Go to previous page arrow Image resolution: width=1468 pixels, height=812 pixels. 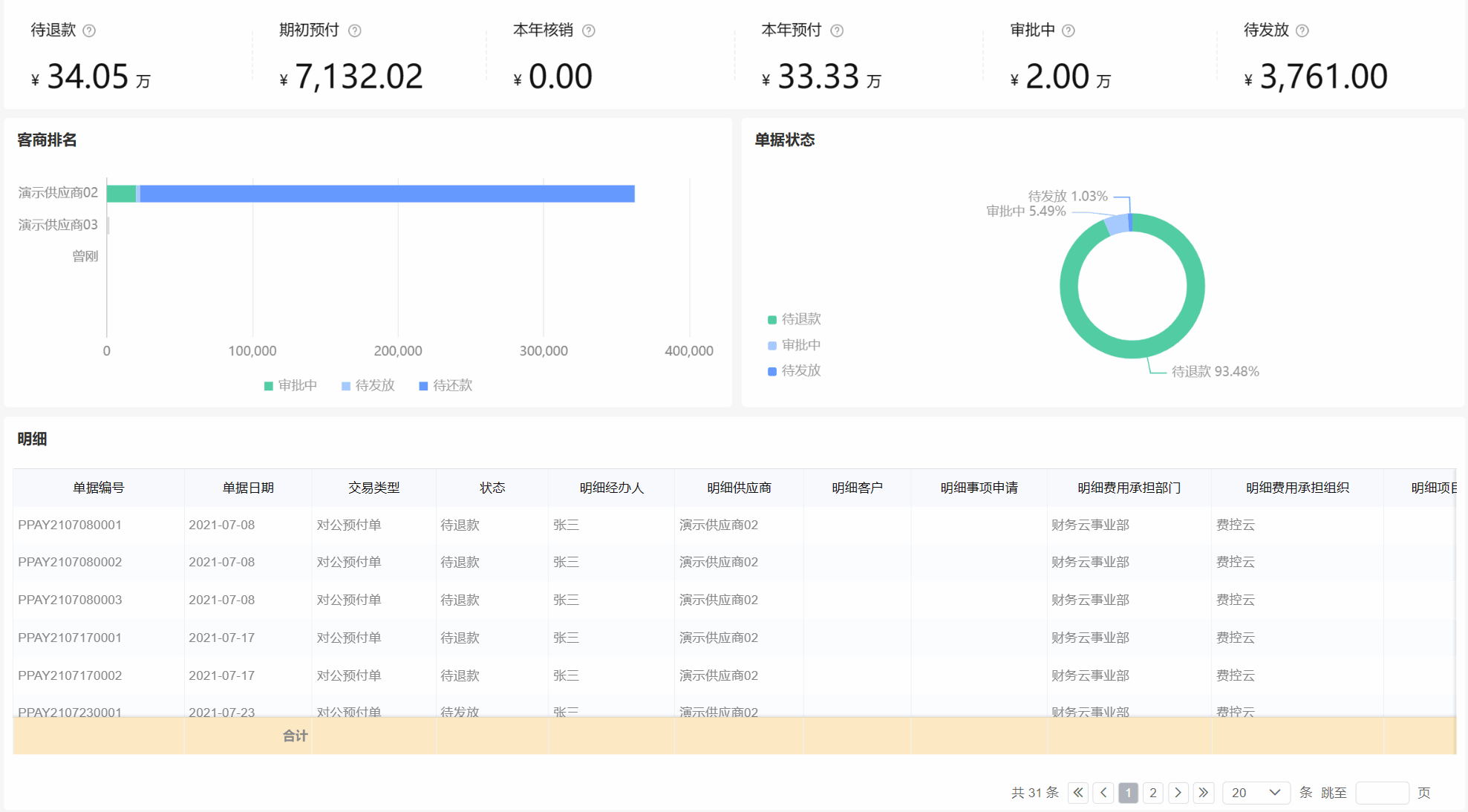pos(1103,793)
